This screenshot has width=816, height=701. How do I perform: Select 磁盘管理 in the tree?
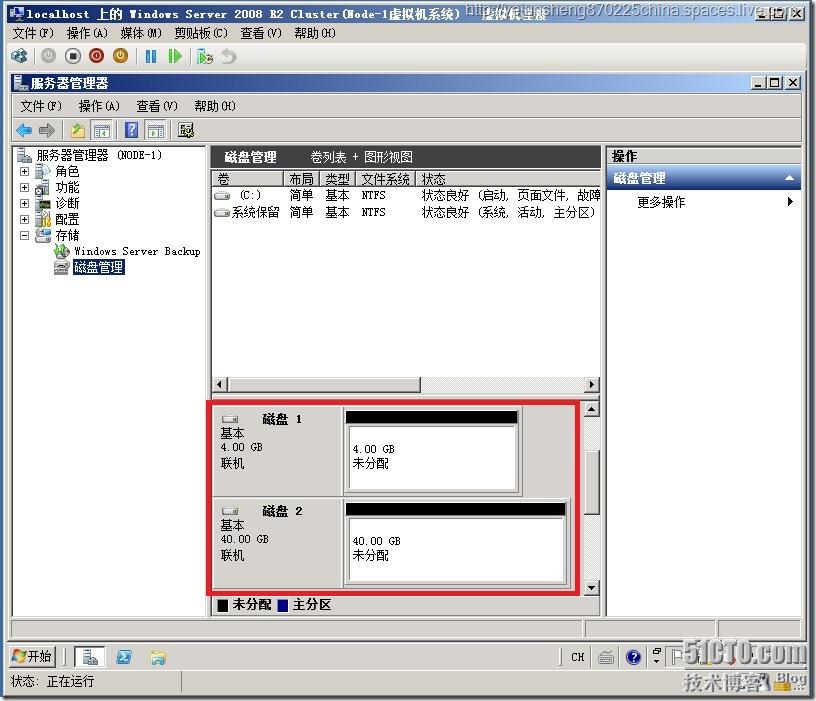pos(98,267)
